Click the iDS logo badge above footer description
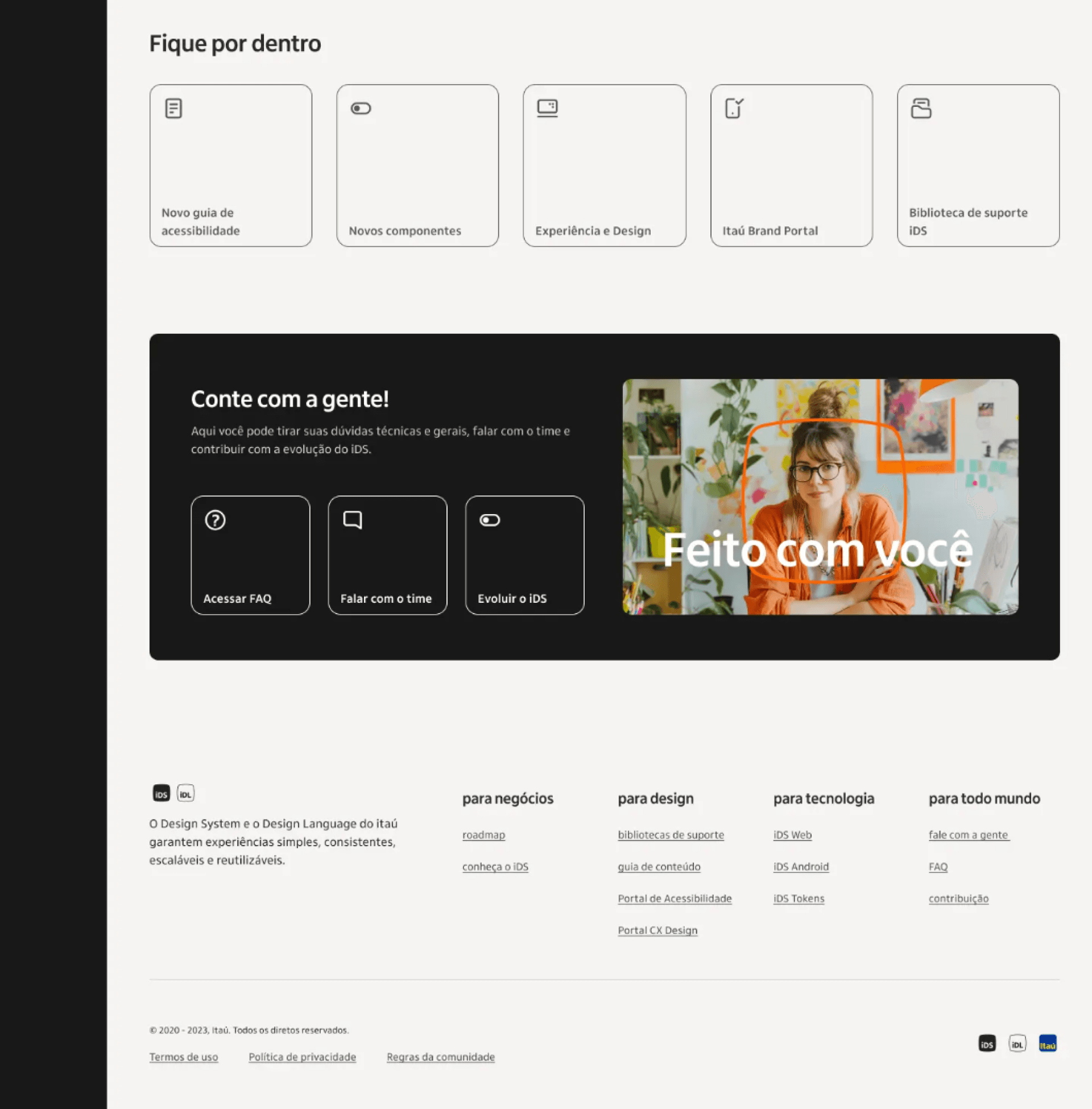Screen dimensions: 1092x1109 [x=161, y=793]
